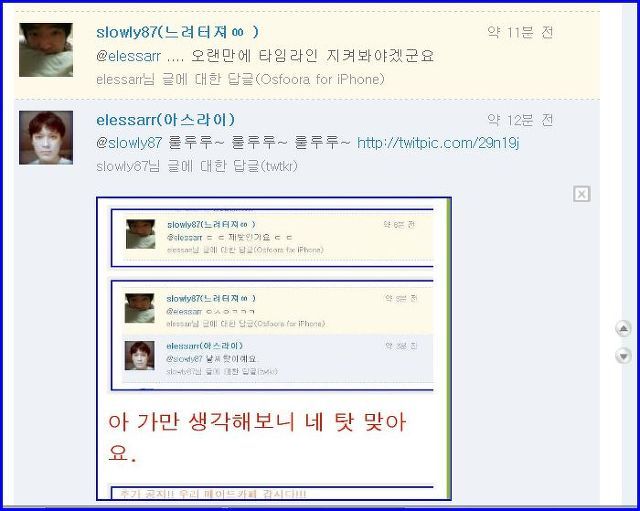Close the embedded twitpic image preview
The width and height of the screenshot is (640, 511).
(x=582, y=194)
